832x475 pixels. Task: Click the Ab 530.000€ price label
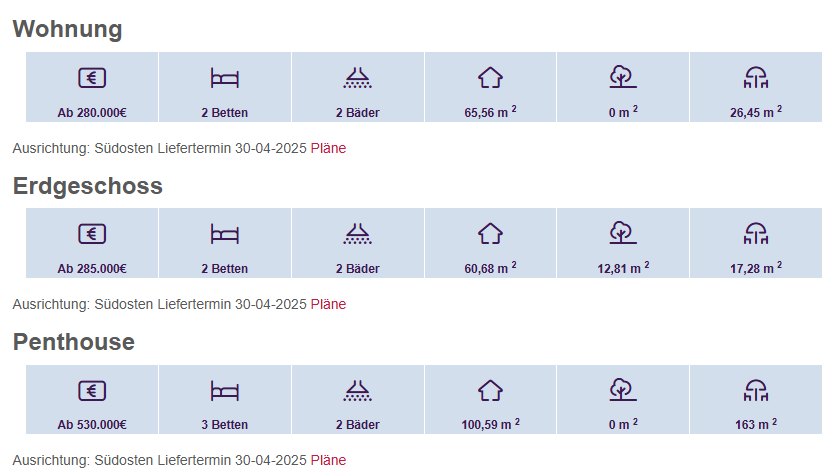pos(92,425)
